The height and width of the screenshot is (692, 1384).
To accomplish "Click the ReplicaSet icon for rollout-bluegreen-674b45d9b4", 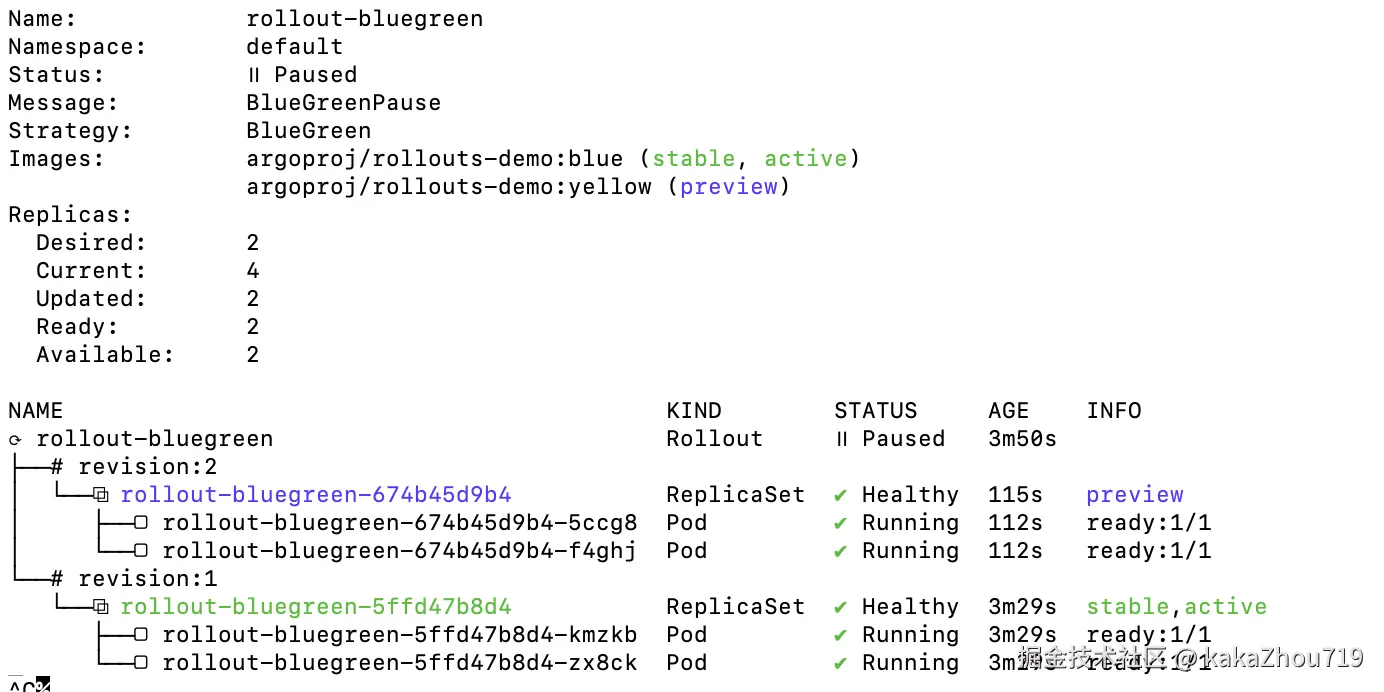I will (100, 495).
